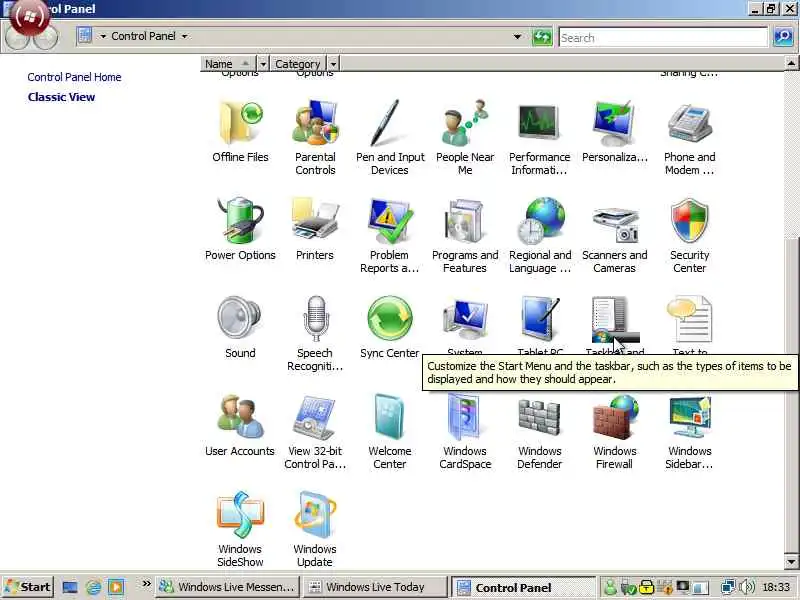Open Power Options
The width and height of the screenshot is (800, 600).
point(240,229)
